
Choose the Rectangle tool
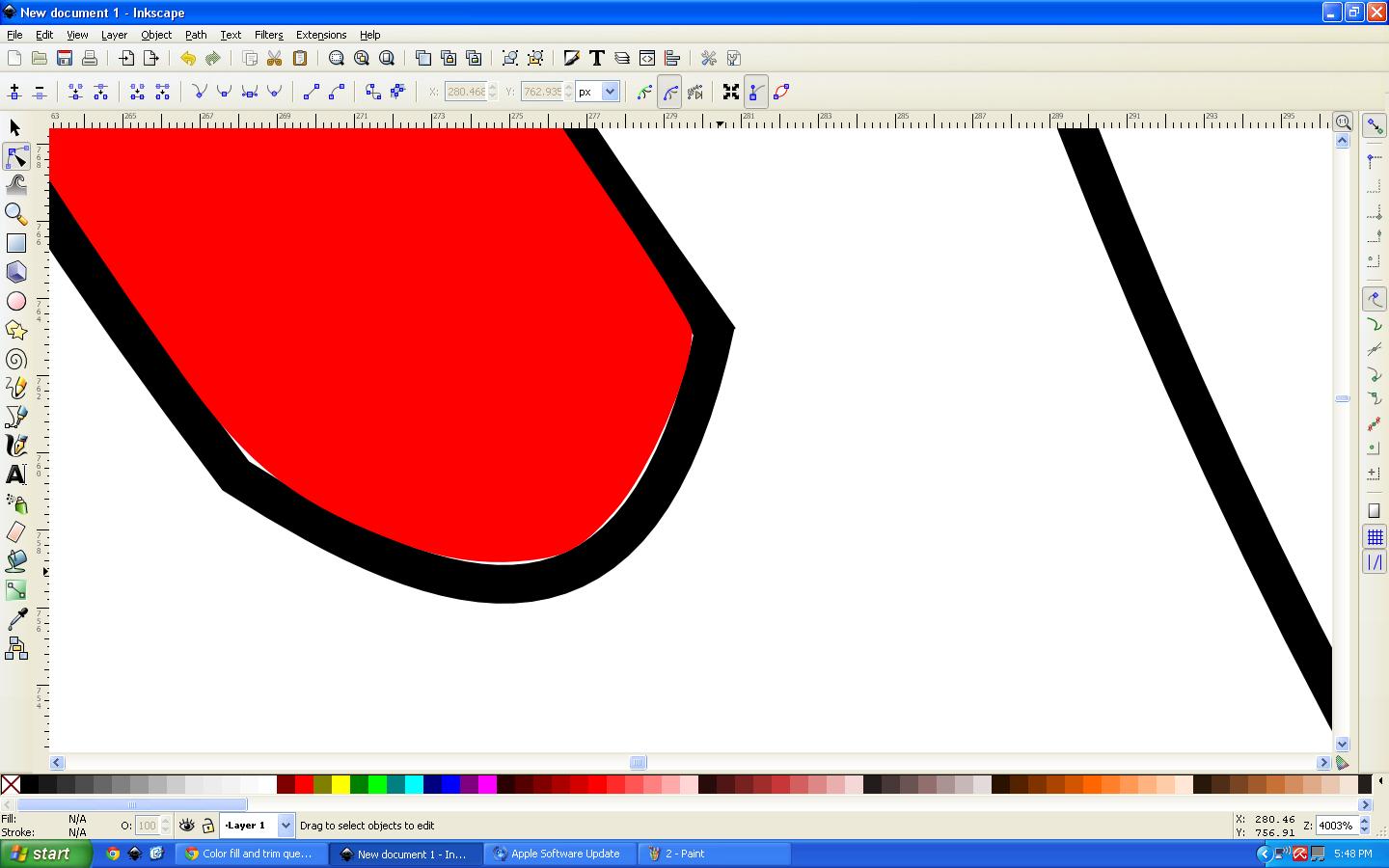(15, 243)
